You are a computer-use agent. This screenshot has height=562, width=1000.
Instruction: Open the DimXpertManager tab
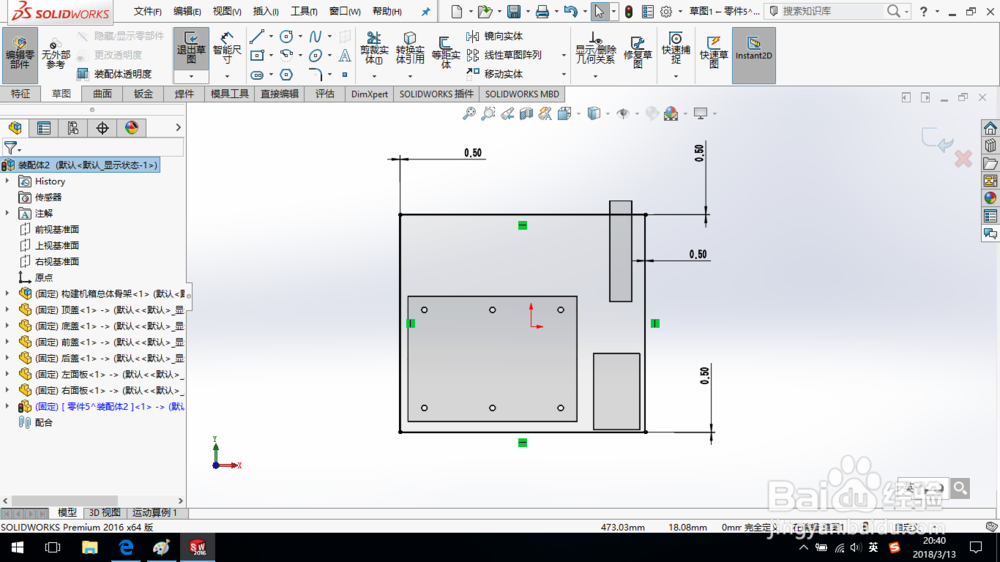[102, 128]
